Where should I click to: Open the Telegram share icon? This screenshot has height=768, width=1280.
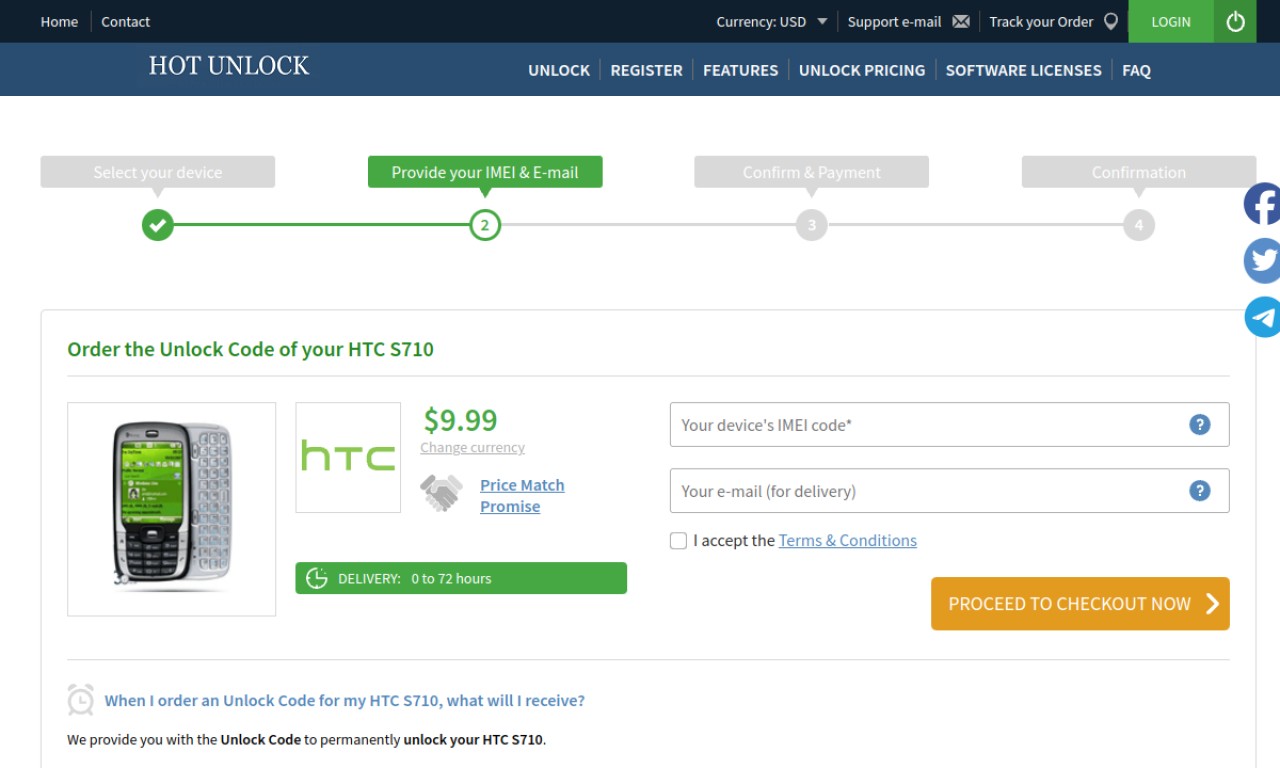(x=1262, y=317)
